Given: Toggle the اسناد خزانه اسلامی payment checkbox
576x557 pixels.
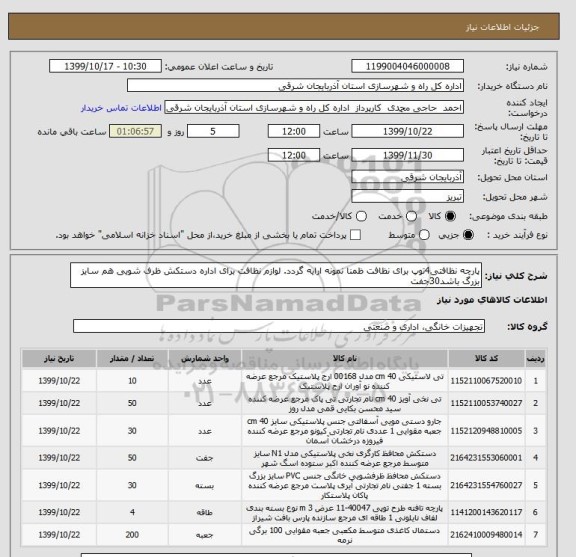Looking at the screenshot, I should tap(355, 235).
